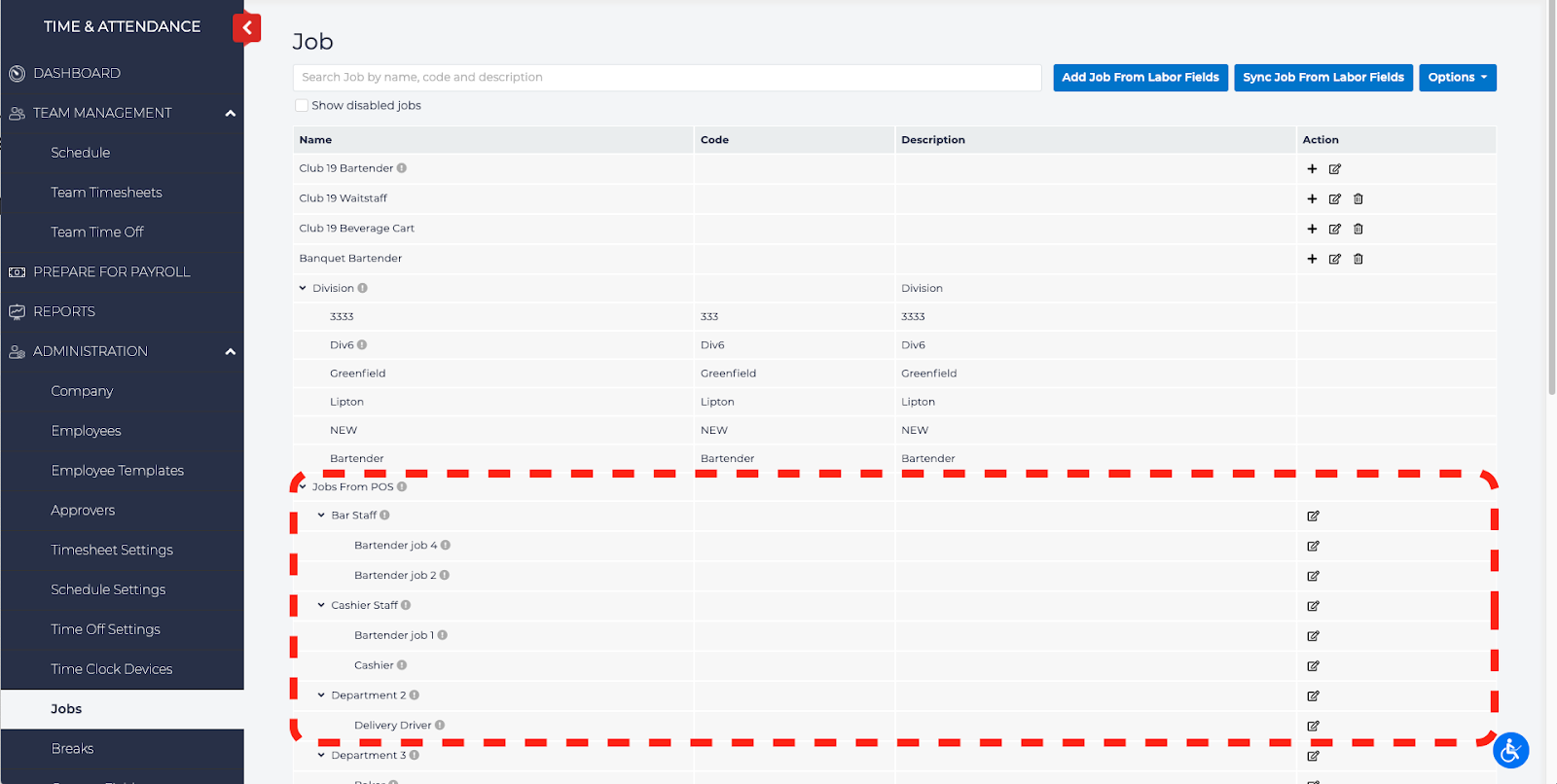1557x784 pixels.
Task: Click the info icon beside Jobs From POS
Action: point(402,487)
